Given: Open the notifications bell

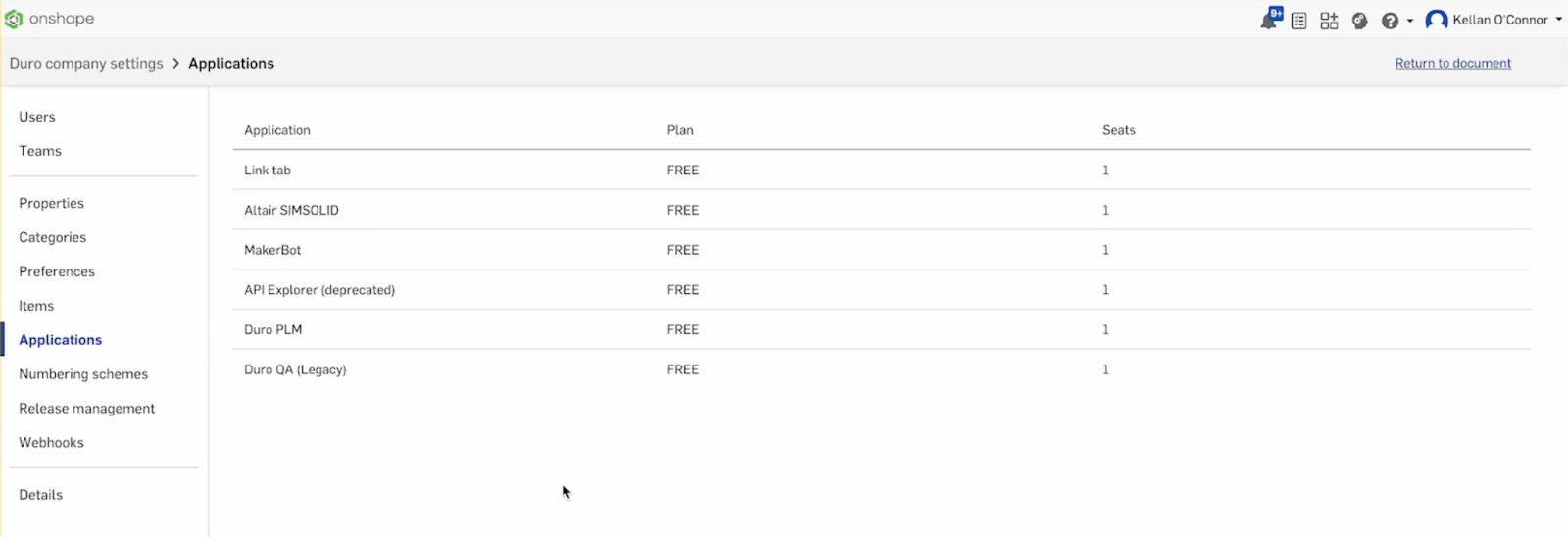Looking at the screenshot, I should (x=1269, y=21).
